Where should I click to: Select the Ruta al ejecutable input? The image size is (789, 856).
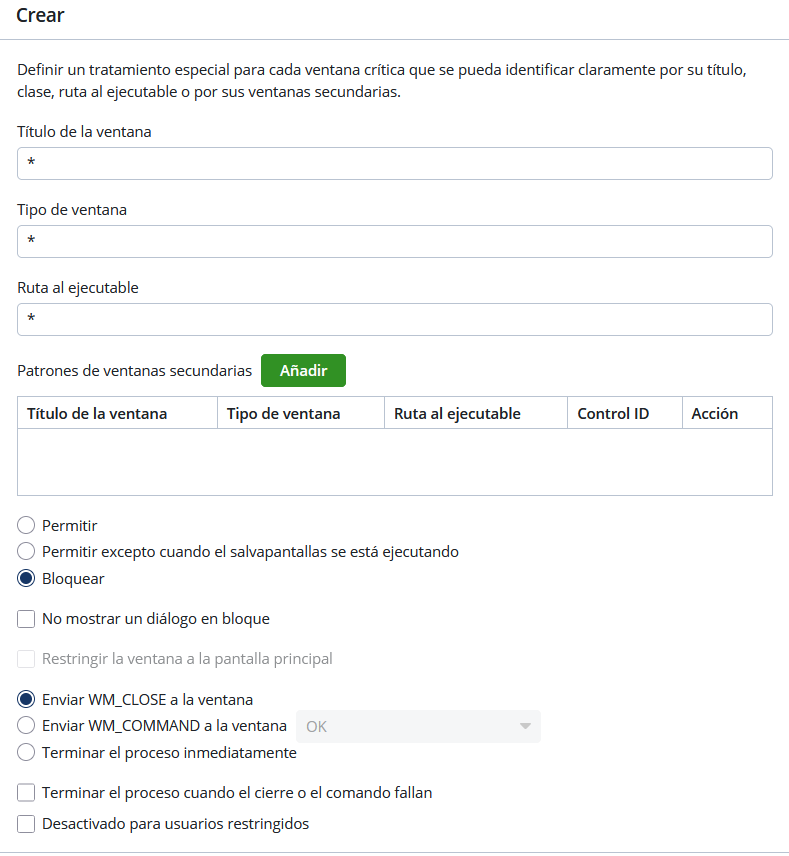pyautogui.click(x=395, y=319)
